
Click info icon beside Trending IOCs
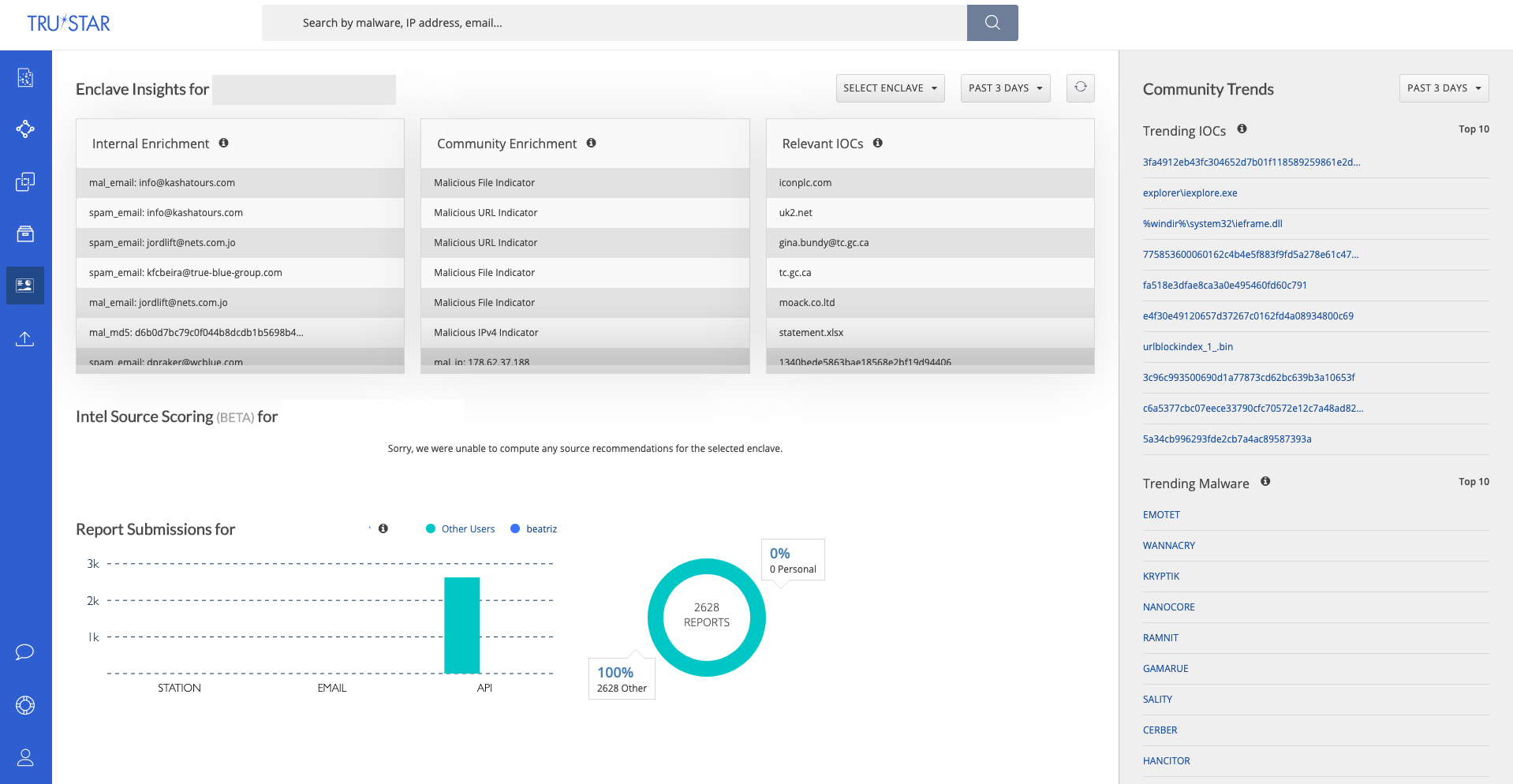(x=1242, y=129)
